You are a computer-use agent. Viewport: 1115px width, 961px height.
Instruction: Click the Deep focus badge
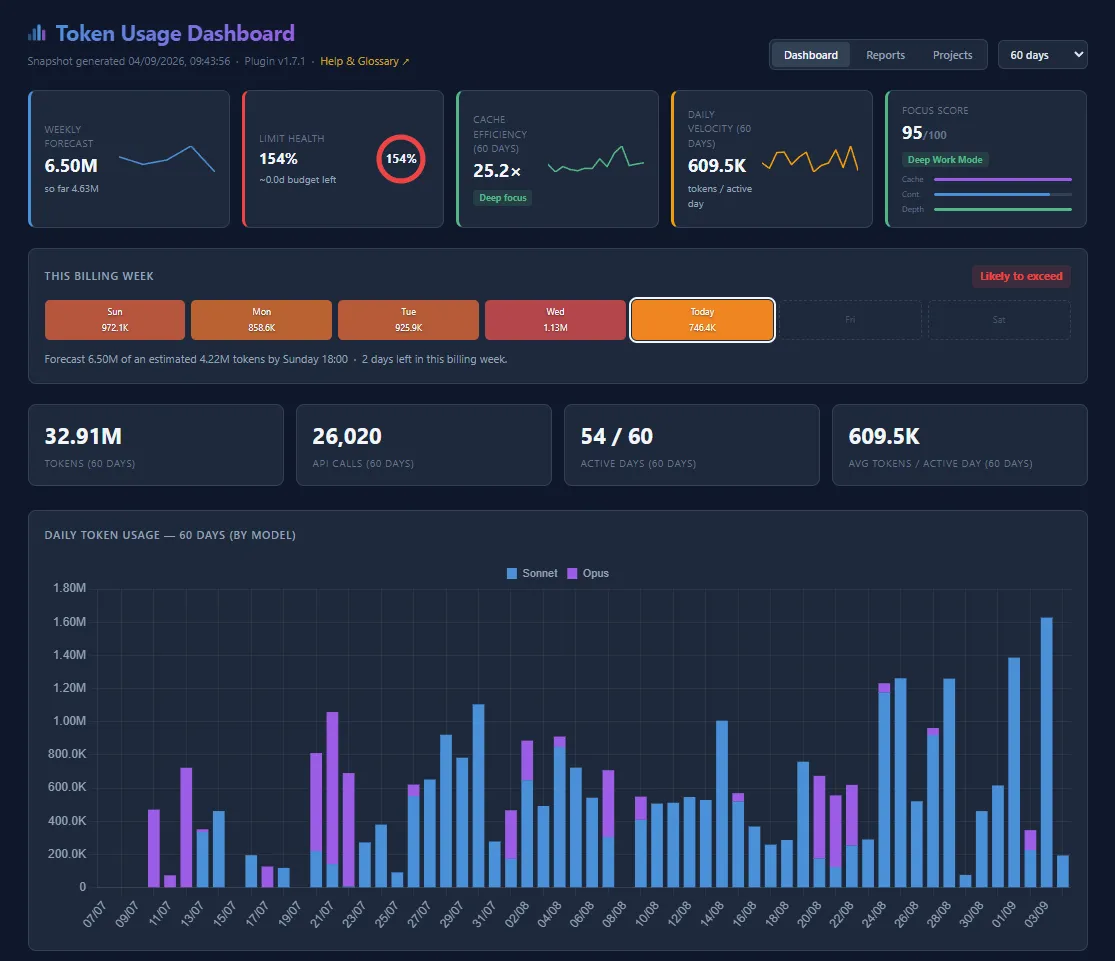[x=503, y=198]
